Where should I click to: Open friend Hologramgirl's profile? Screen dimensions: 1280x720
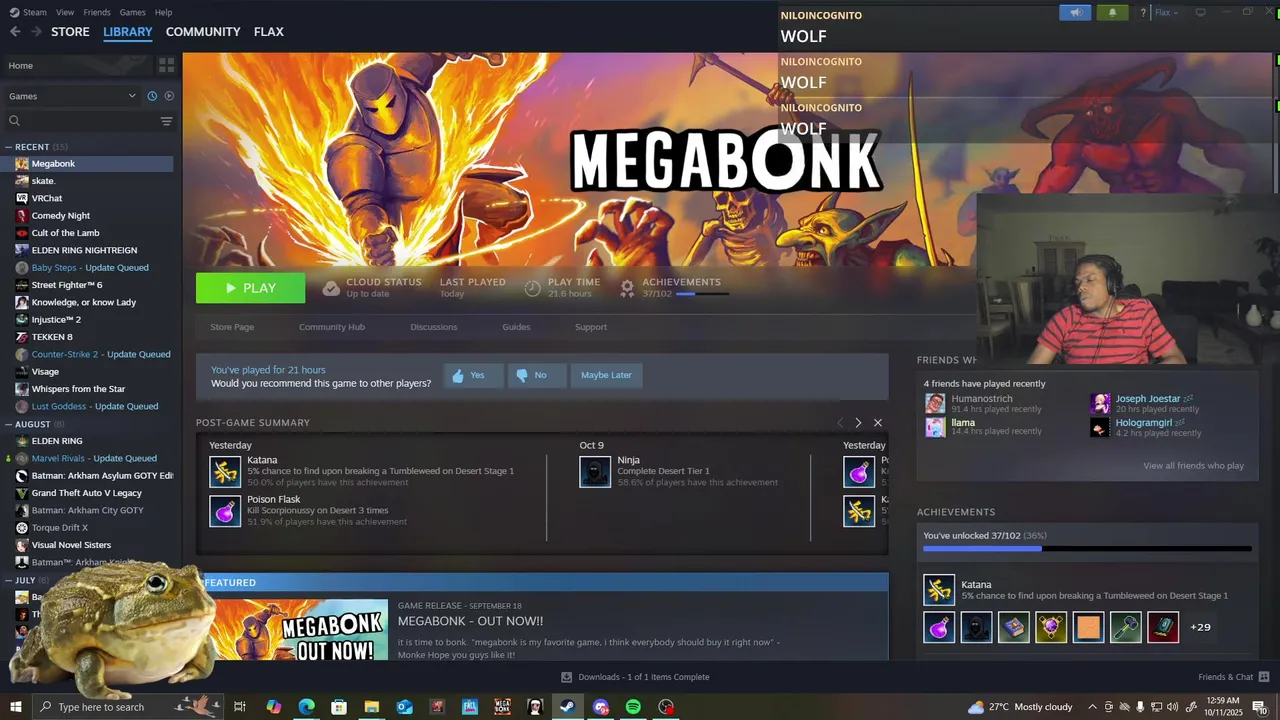click(1143, 423)
